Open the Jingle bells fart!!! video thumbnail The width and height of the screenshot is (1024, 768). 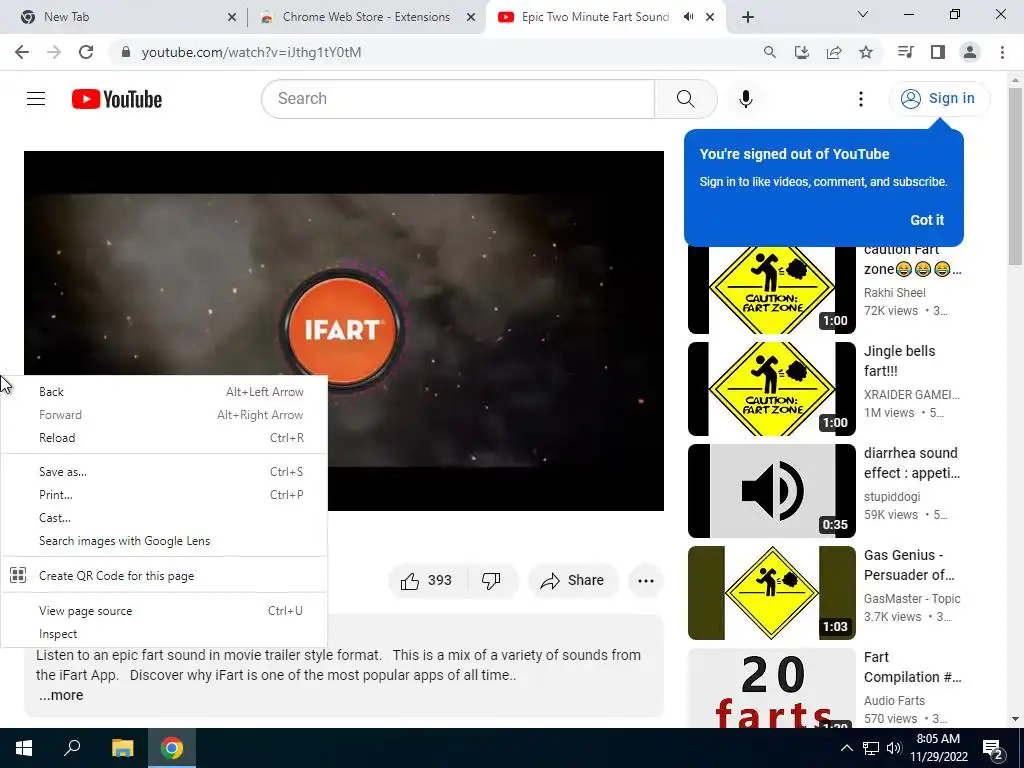tap(771, 389)
